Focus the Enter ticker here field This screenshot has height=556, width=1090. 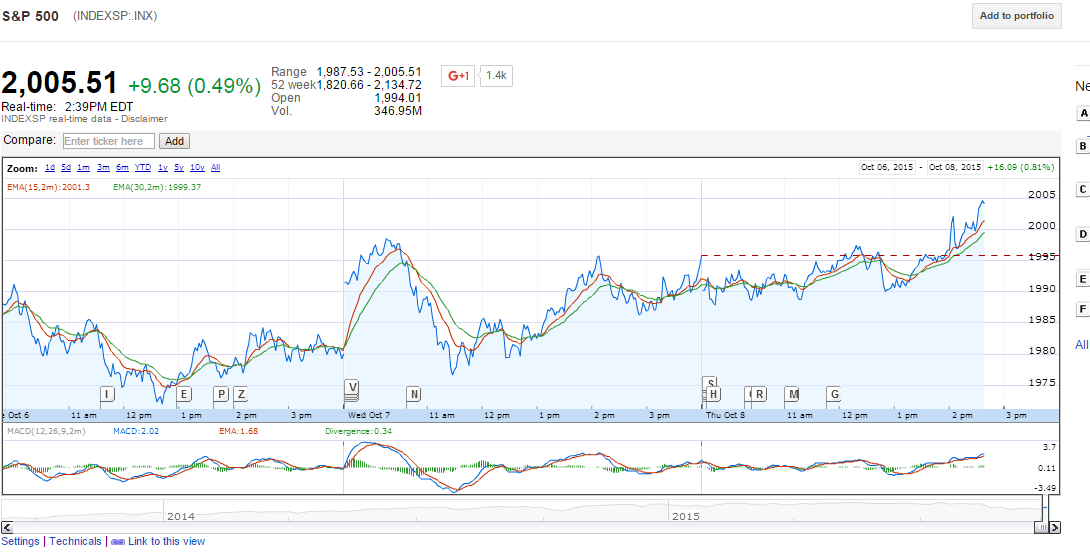pos(109,142)
